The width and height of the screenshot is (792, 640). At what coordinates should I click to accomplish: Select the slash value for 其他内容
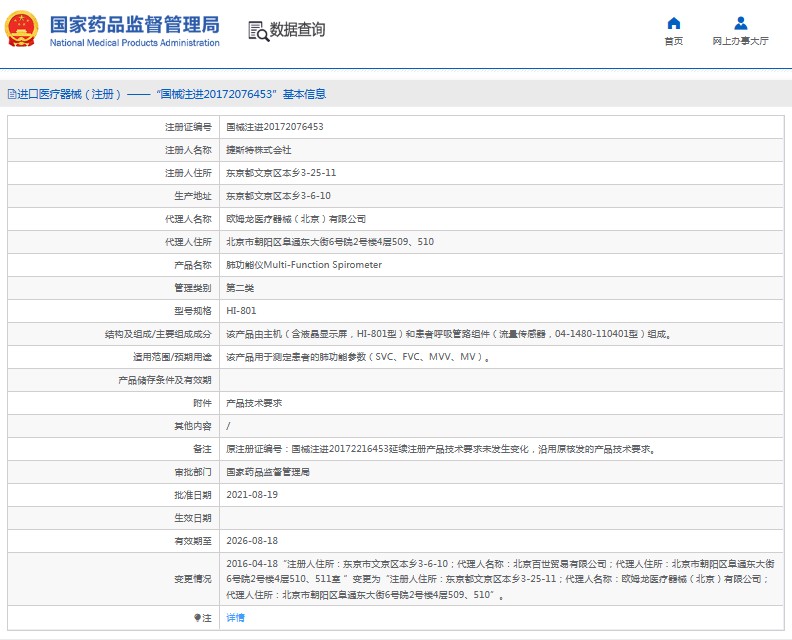pyautogui.click(x=228, y=426)
